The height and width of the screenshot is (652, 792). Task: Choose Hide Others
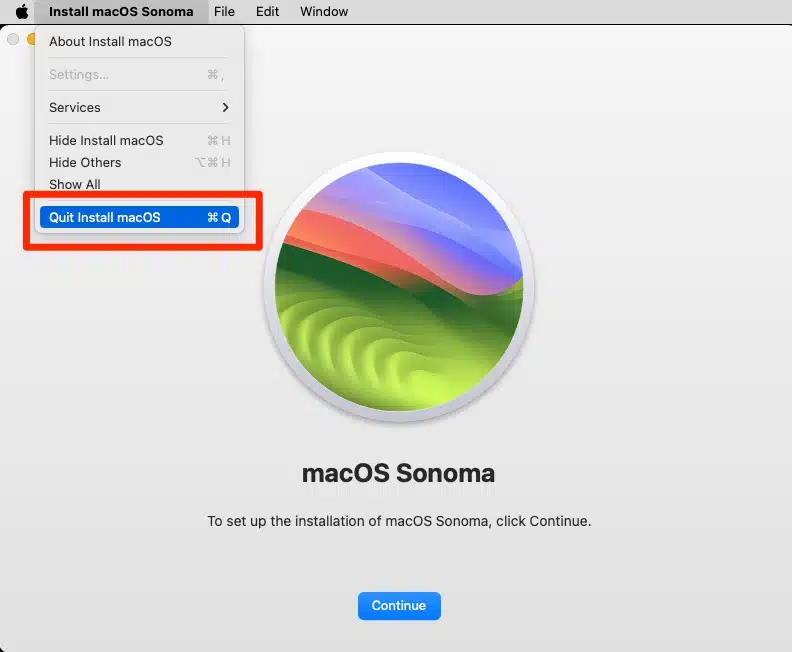point(139,163)
